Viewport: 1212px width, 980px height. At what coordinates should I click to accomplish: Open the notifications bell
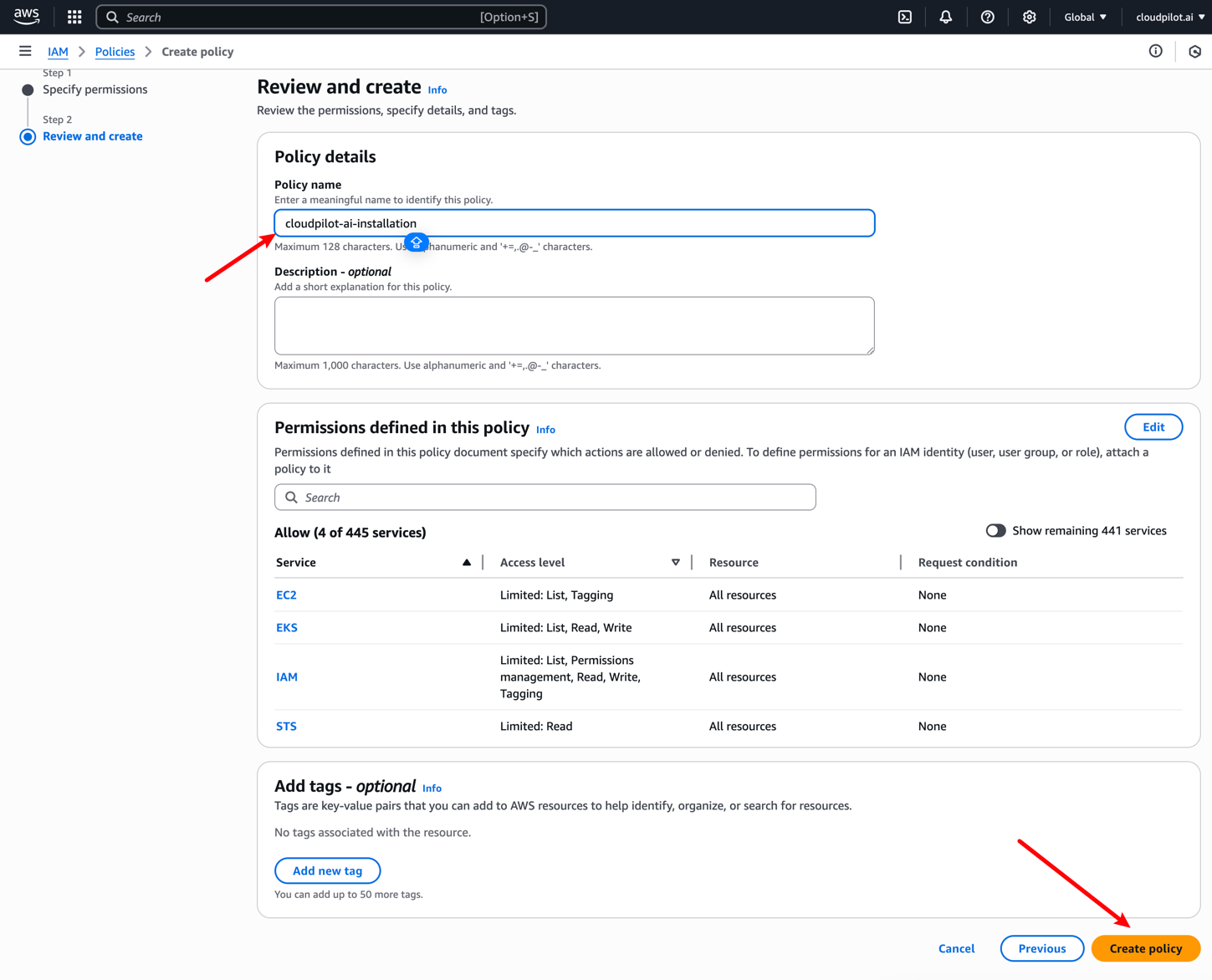click(946, 17)
